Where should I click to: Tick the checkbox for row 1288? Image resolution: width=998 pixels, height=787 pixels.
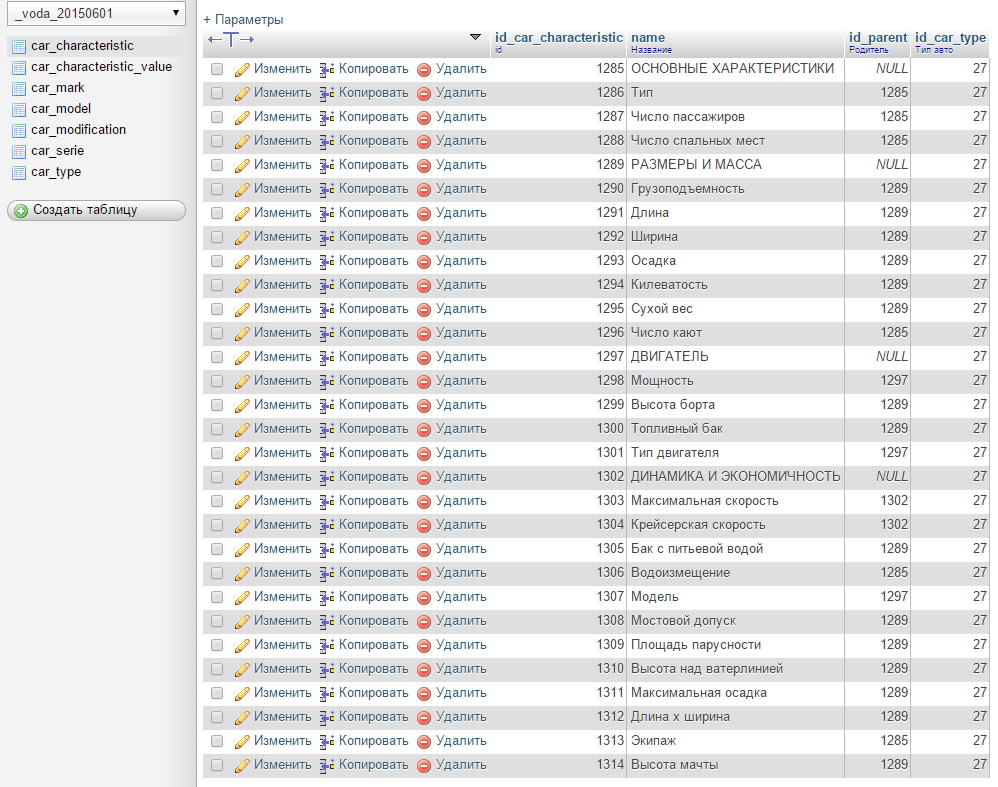[x=217, y=141]
